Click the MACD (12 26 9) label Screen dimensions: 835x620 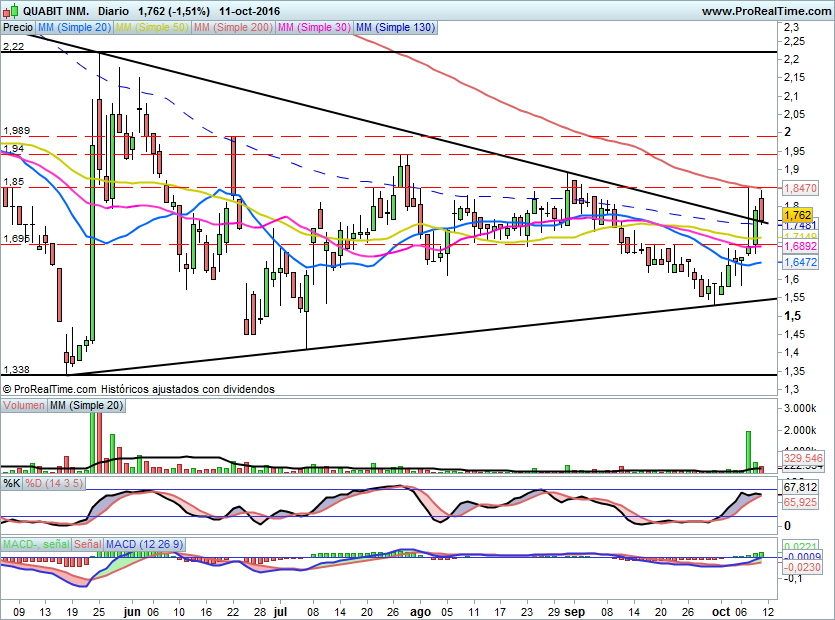pos(145,543)
